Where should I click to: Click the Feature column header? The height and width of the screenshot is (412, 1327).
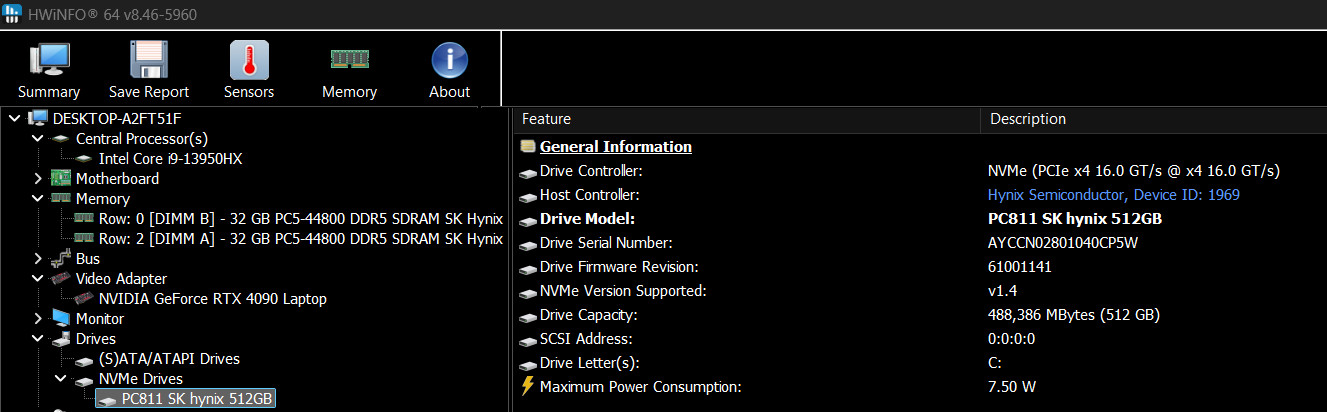tap(747, 119)
